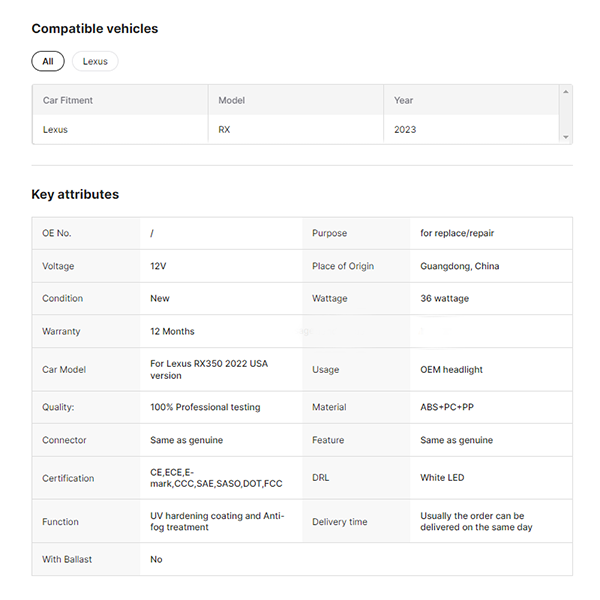The height and width of the screenshot is (600, 600).
Task: Click the OEM headlight usage value
Action: point(451,369)
